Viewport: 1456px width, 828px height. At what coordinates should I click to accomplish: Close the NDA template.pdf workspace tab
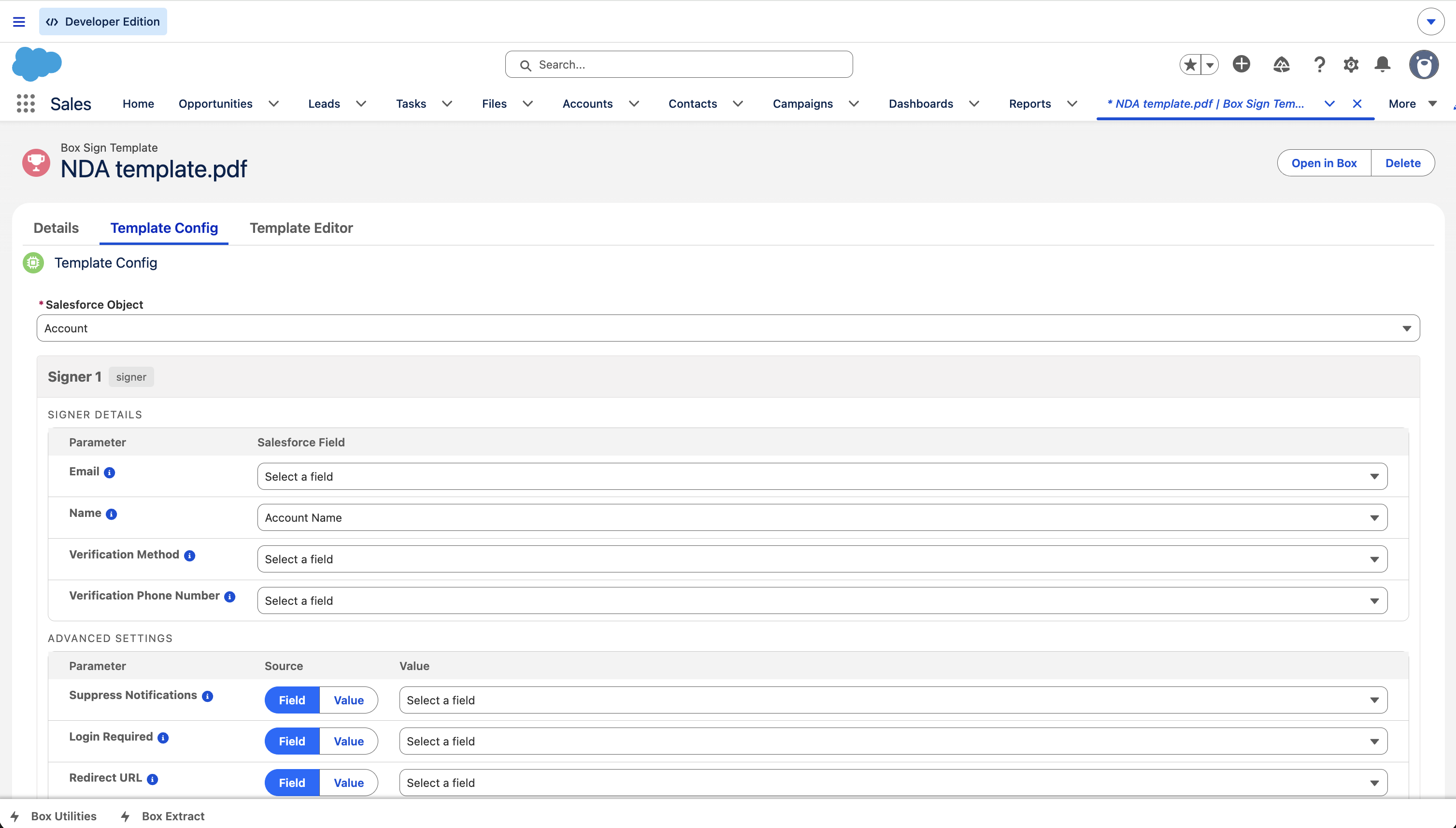1357,103
